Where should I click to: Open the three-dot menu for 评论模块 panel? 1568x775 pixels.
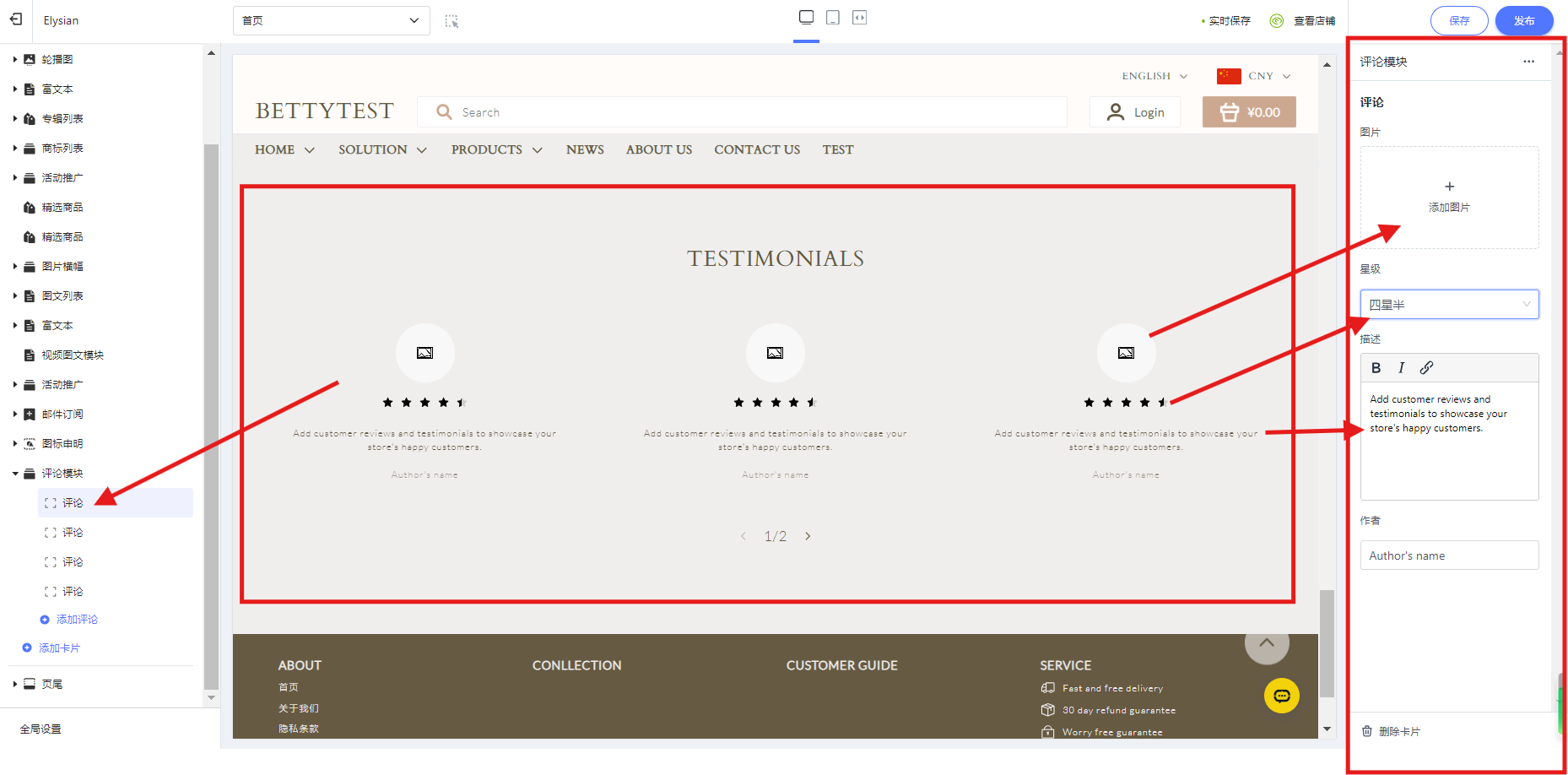(x=1528, y=62)
